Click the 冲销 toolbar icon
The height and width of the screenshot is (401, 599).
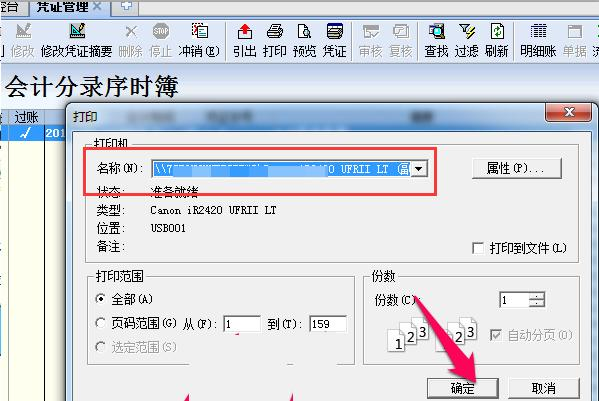(x=200, y=31)
